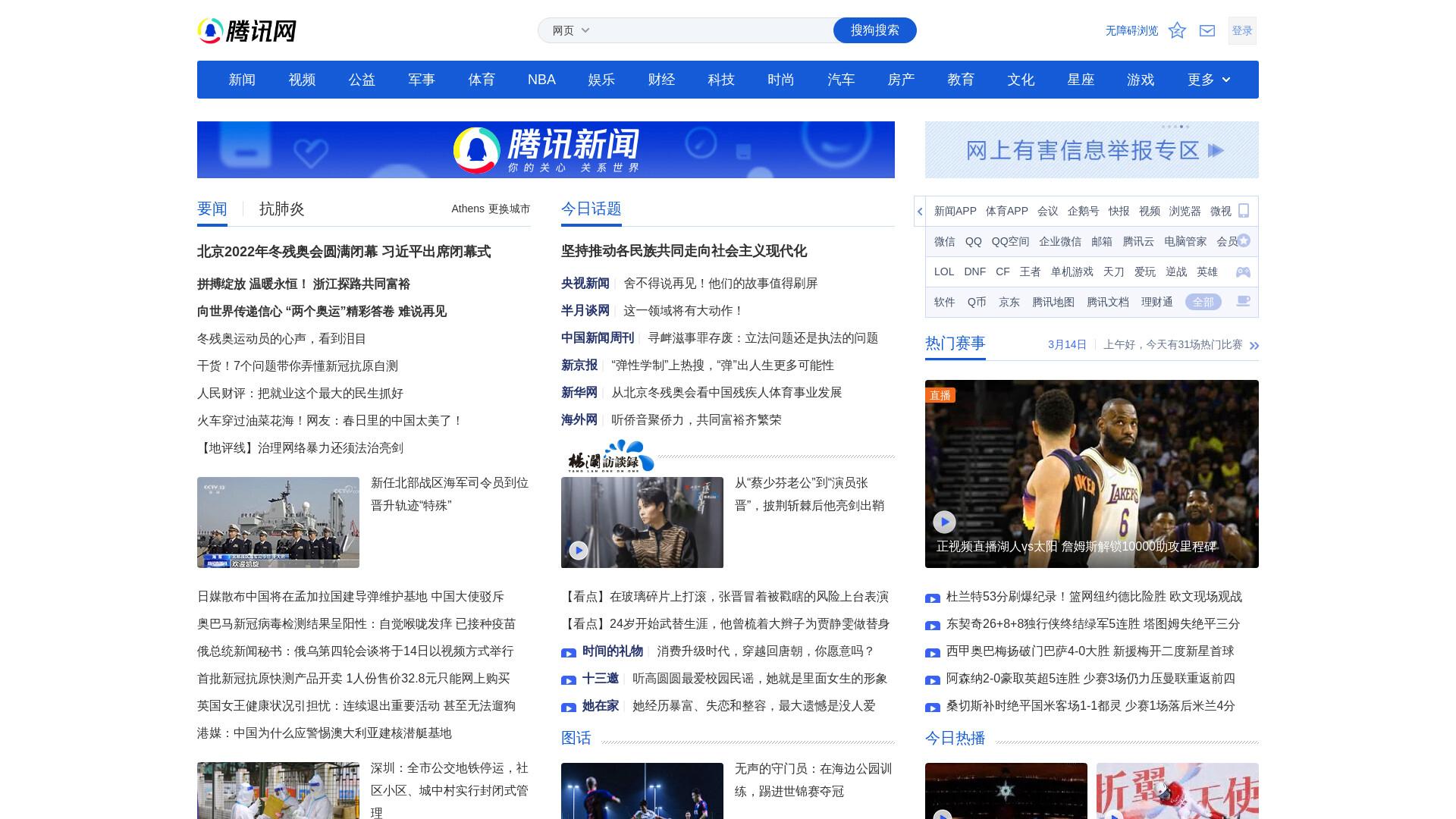This screenshot has width=1456, height=819.
Task: Click video icon before 杜兰特53分 headline
Action: pyautogui.click(x=933, y=598)
